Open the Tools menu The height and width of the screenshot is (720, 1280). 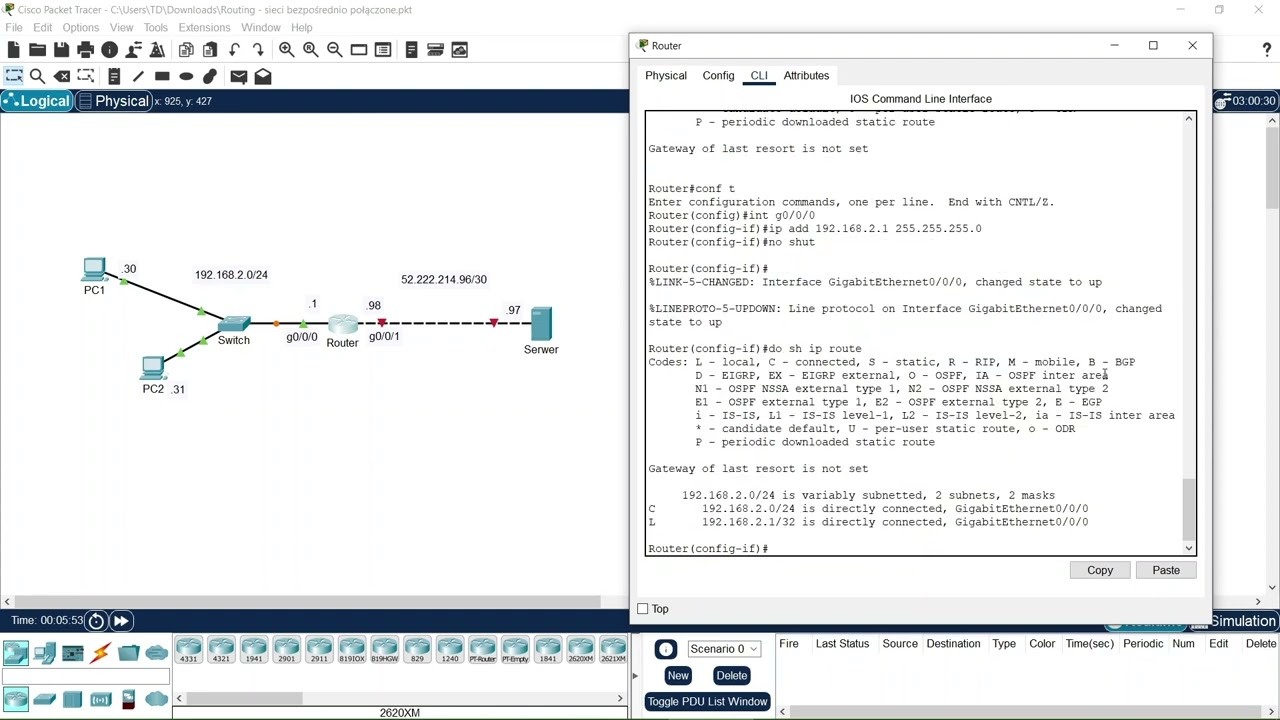(x=155, y=27)
